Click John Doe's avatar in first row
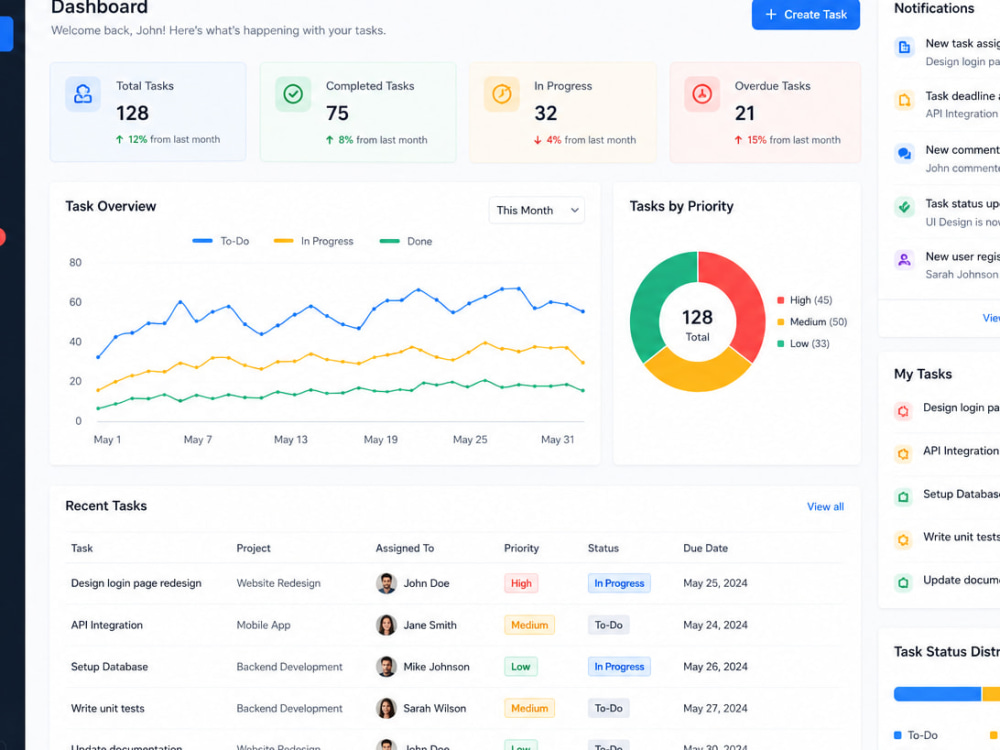The image size is (1000, 750). click(386, 583)
